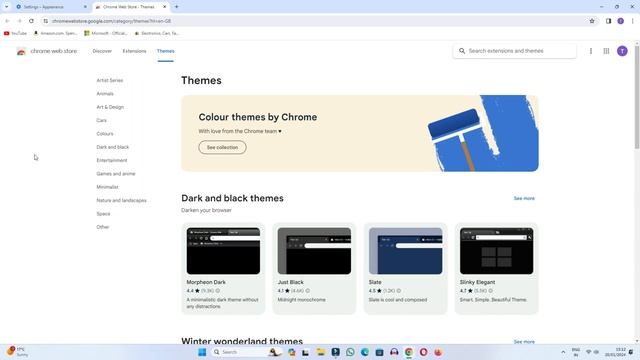Open the Slate theme thumbnail
Viewport: 640px width, 360px height.
click(405, 251)
